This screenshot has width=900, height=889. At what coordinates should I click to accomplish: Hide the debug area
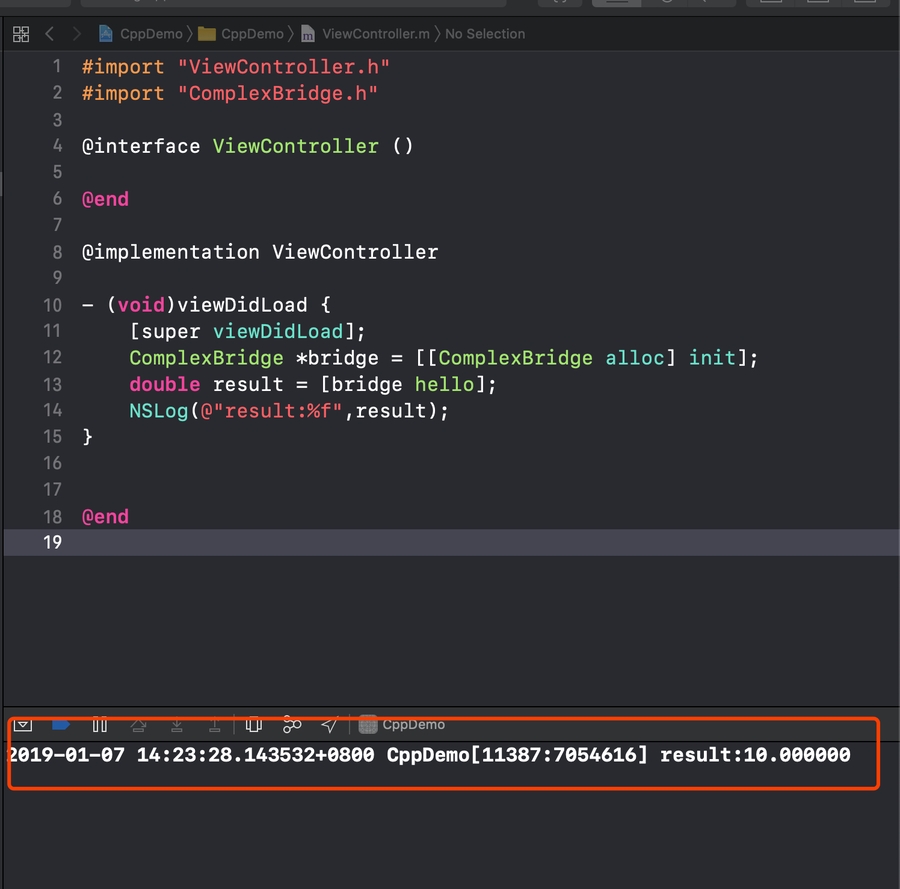[x=23, y=724]
